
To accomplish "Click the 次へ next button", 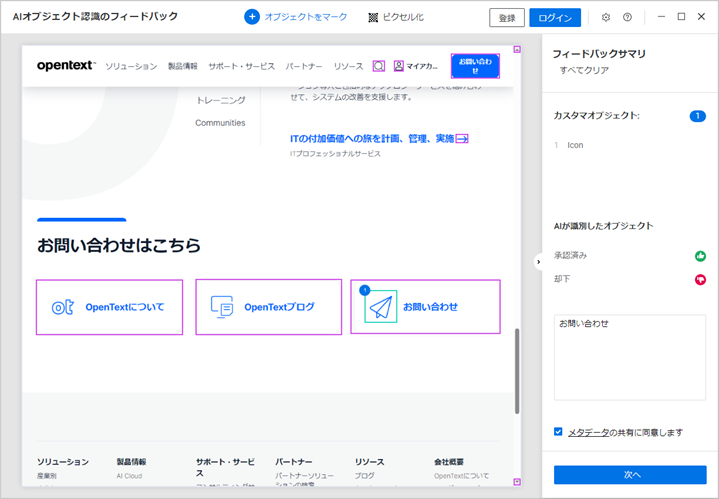I will click(630, 474).
